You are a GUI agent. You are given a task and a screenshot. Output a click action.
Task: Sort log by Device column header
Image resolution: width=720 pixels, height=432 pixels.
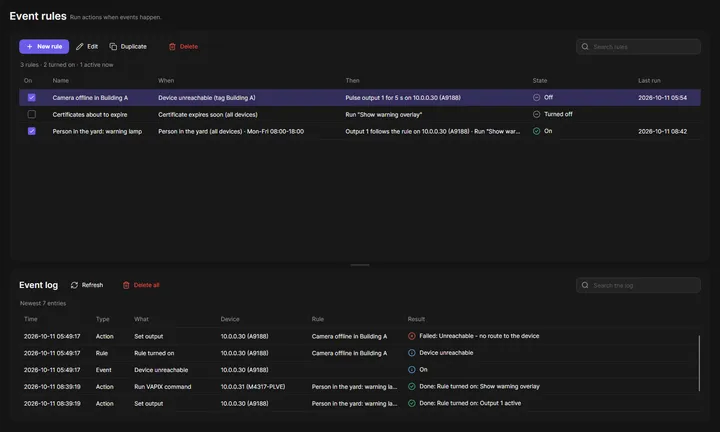230,319
